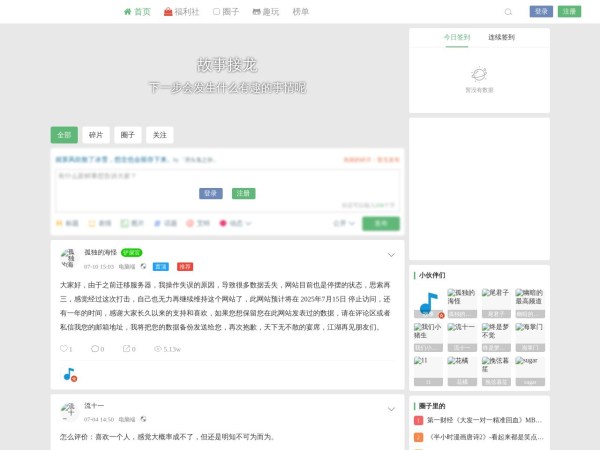Like the first post with heart icon
The height and width of the screenshot is (450, 600).
pos(62,349)
